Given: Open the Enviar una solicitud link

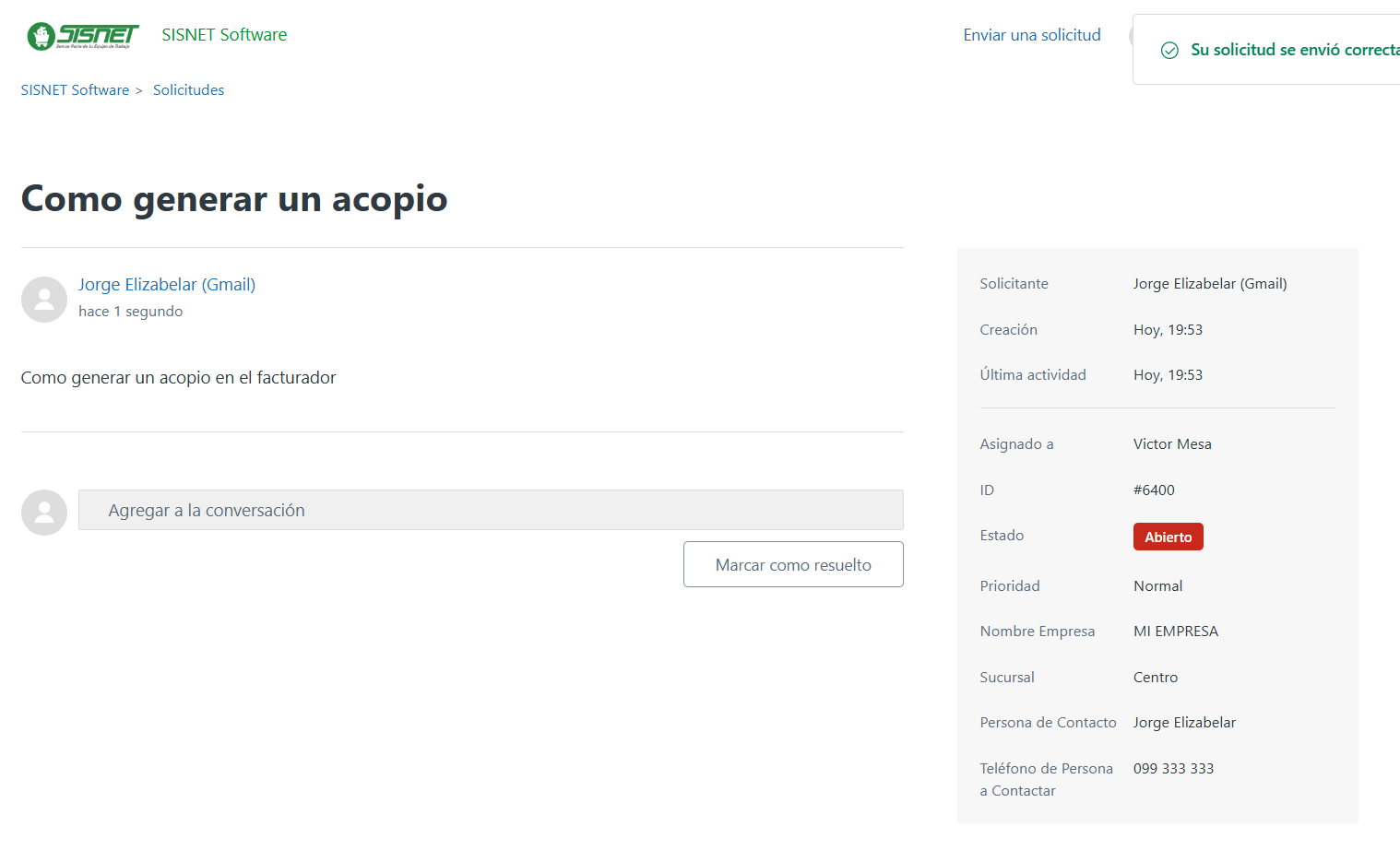Looking at the screenshot, I should pyautogui.click(x=1031, y=35).
